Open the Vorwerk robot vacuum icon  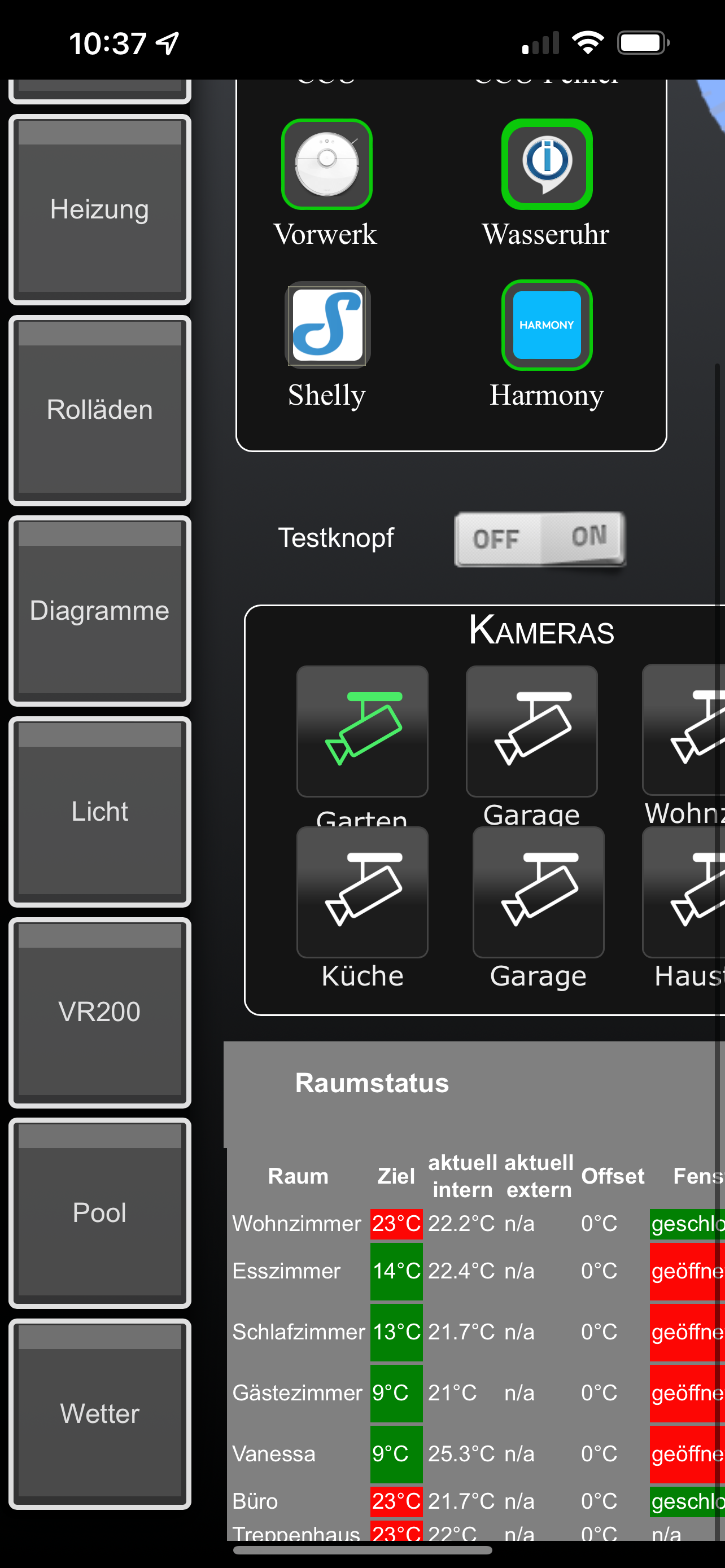326,164
